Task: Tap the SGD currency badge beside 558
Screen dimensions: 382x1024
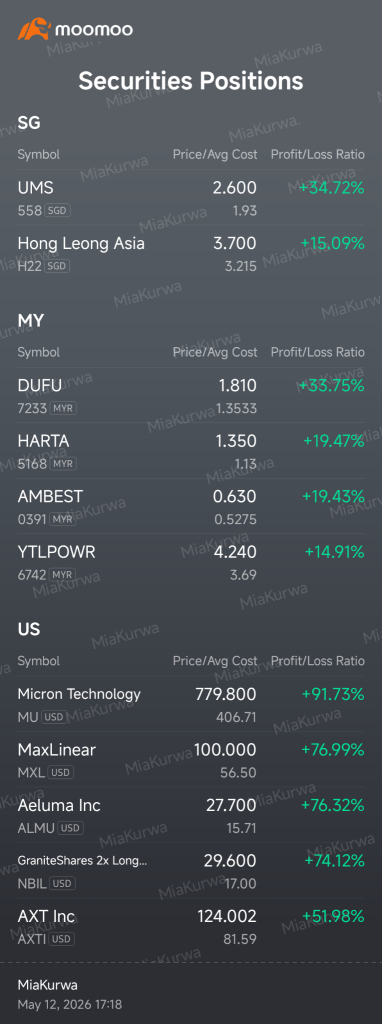Action: pos(57,210)
